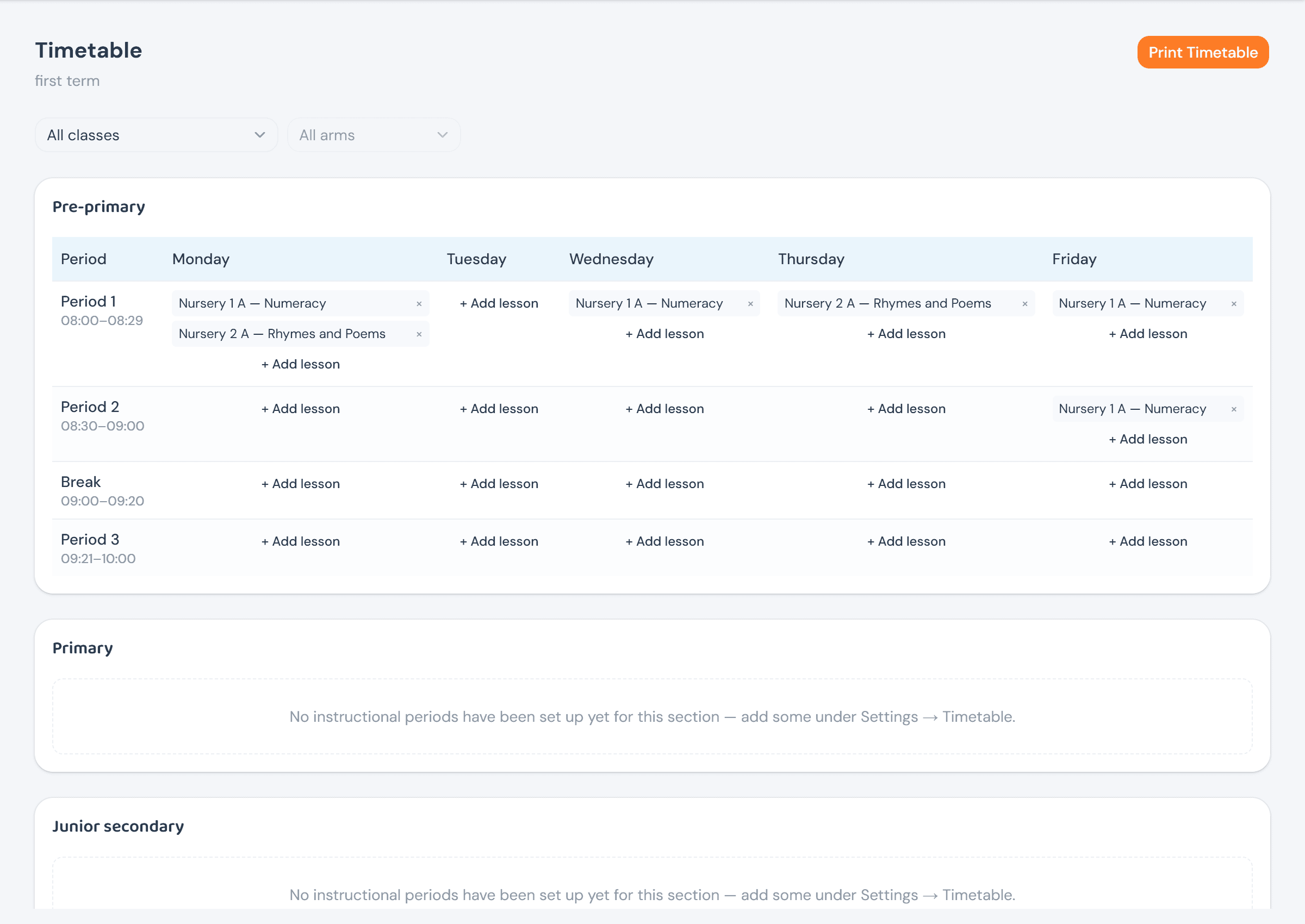Open the All classes dropdown
1305x924 pixels.
[156, 135]
